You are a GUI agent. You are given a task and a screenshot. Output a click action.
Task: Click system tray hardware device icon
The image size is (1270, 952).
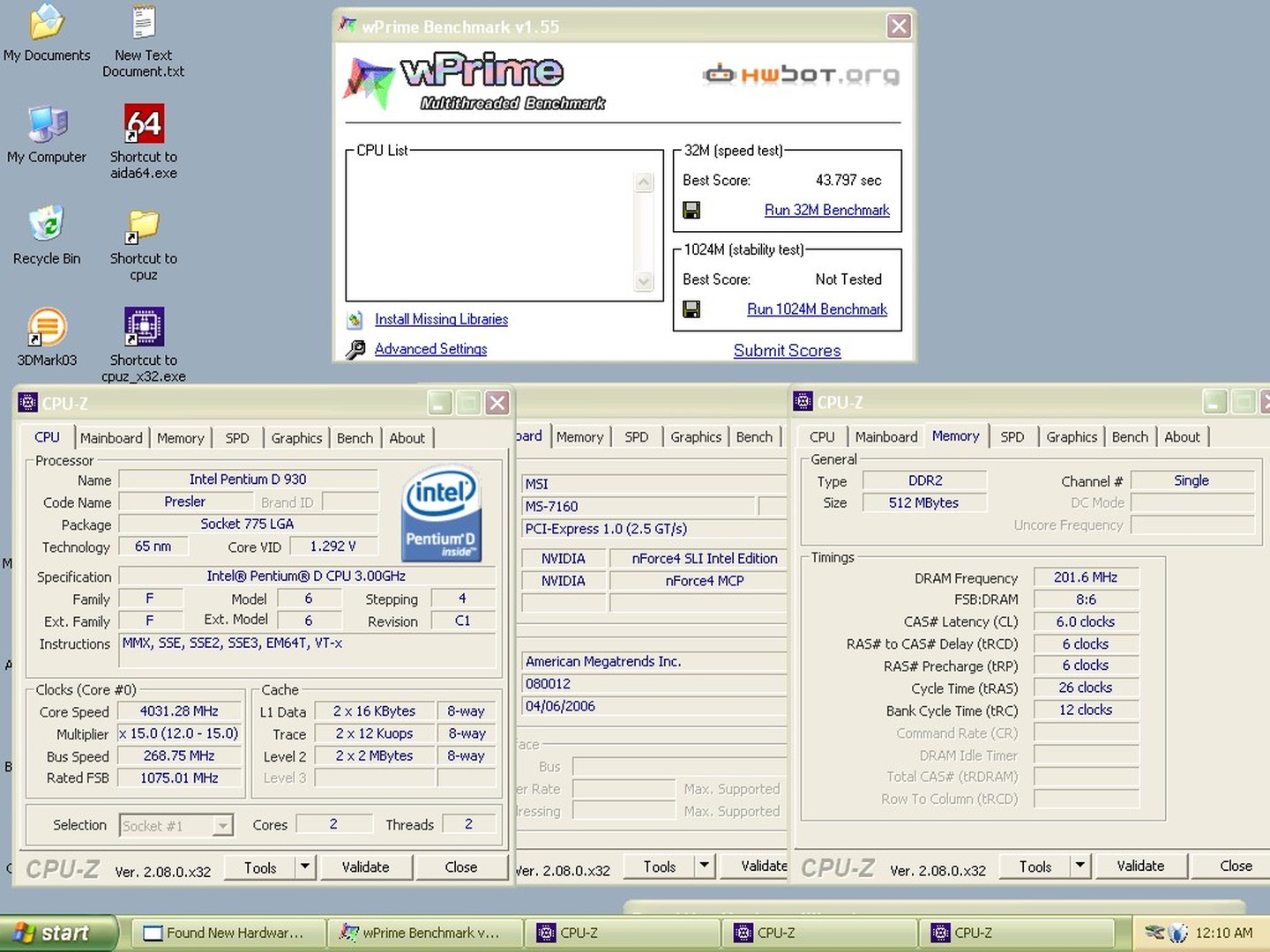(1154, 932)
